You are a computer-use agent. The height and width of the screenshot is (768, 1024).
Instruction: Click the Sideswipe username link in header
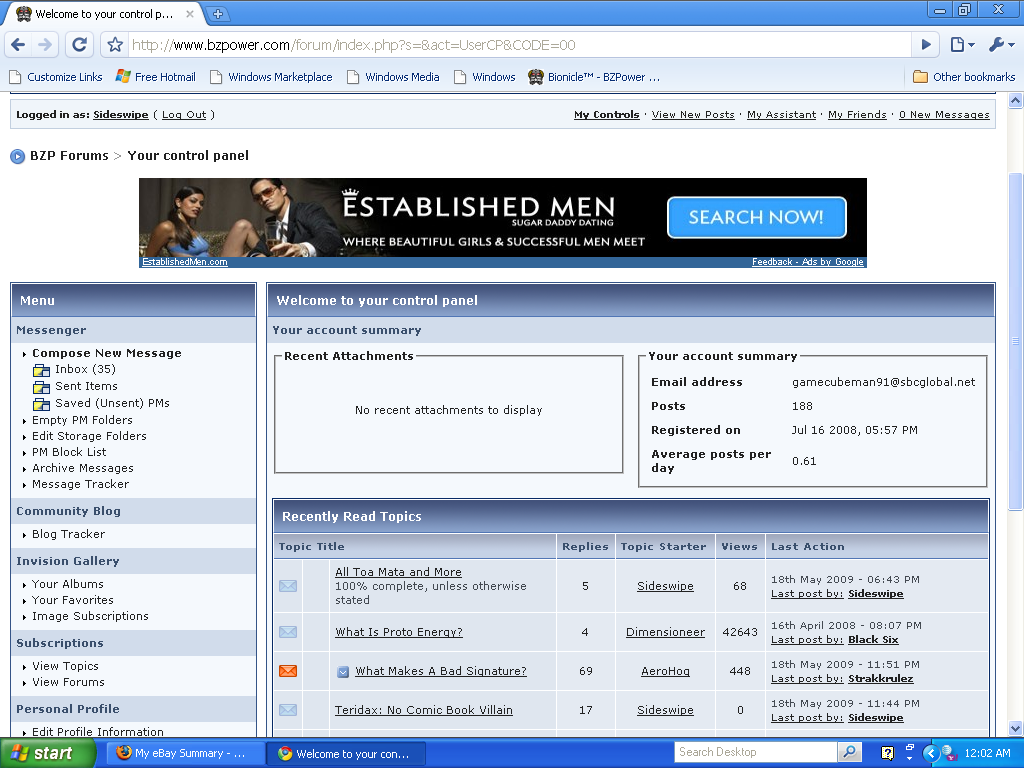[x=121, y=114]
